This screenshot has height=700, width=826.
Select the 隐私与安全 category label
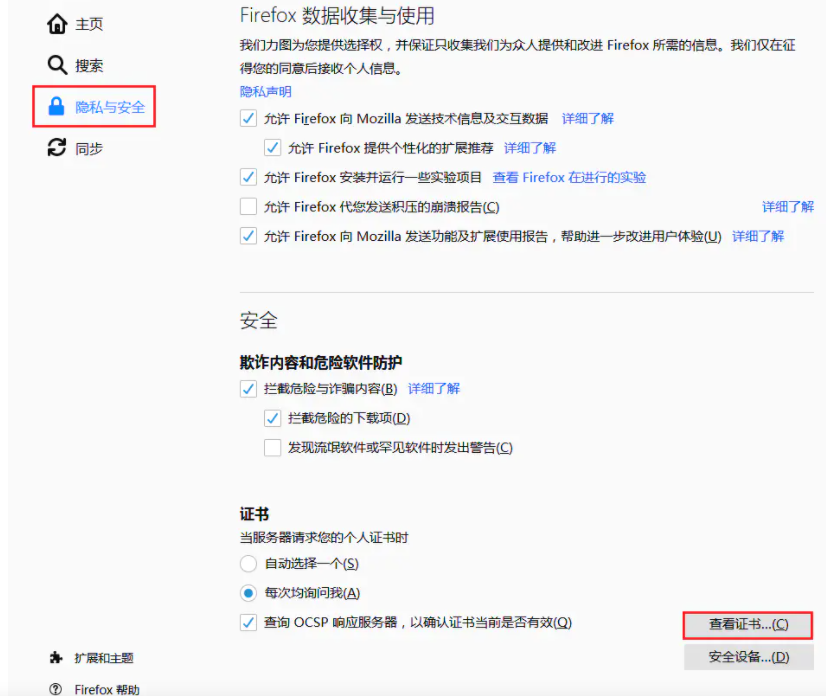[x=110, y=107]
